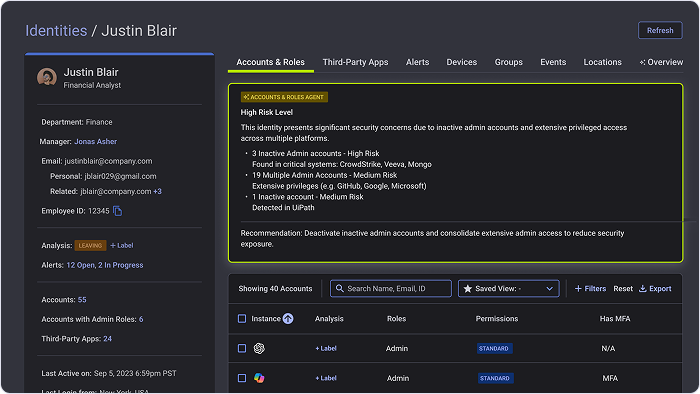700x394 pixels.
Task: Click the Analysis column header
Action: (329, 319)
